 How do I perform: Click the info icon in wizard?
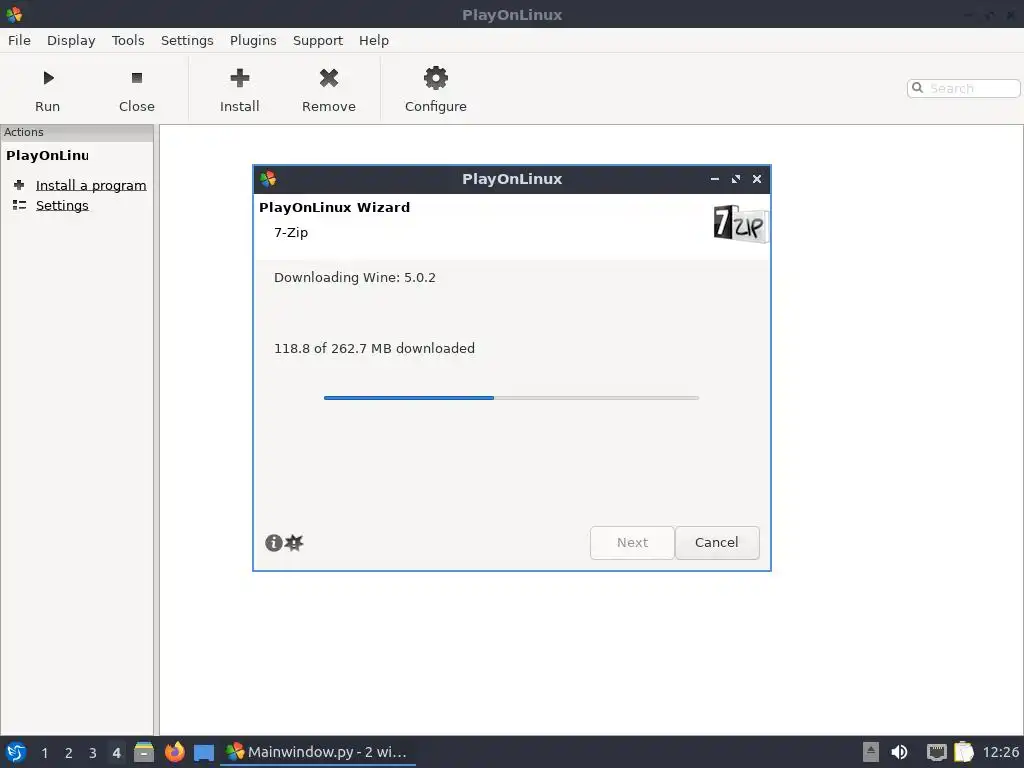tap(274, 543)
